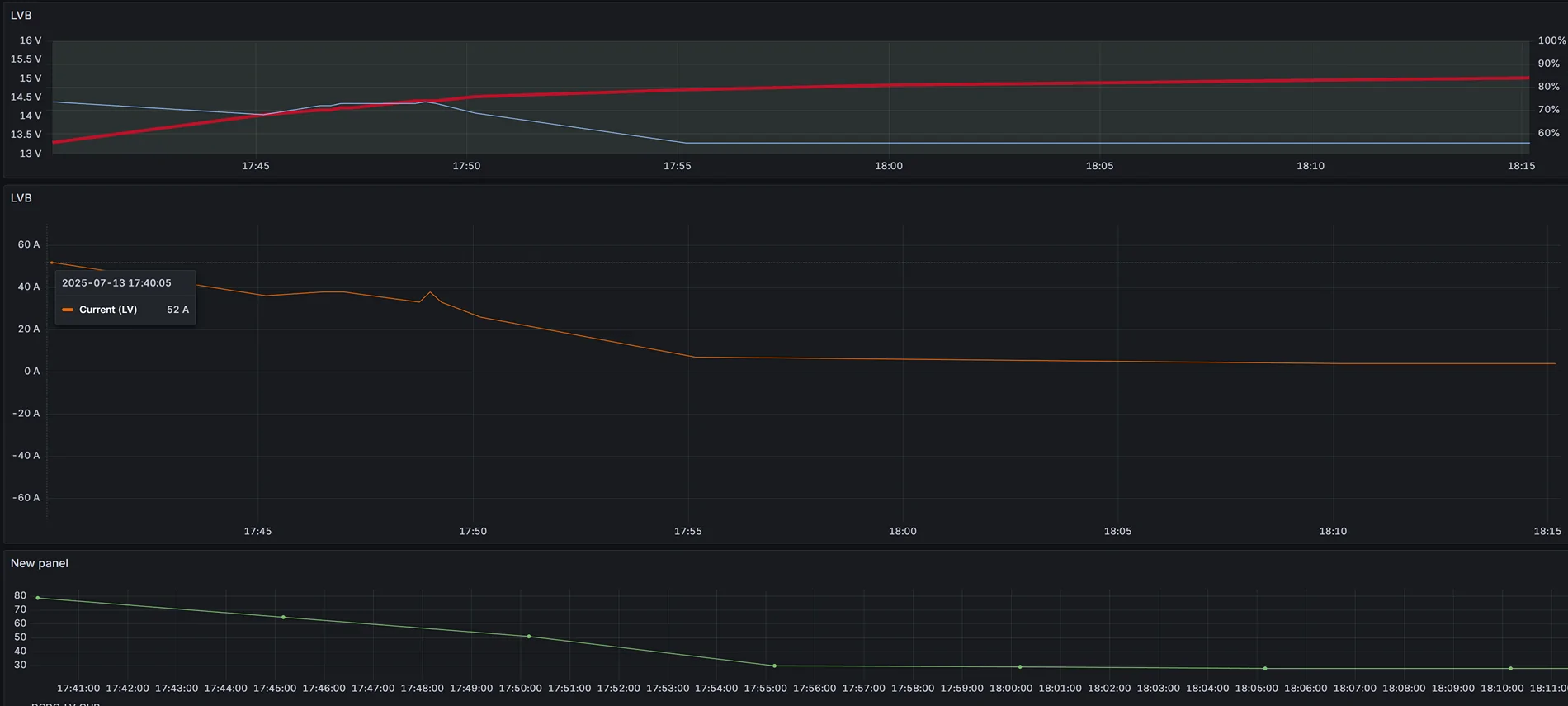This screenshot has height=706, width=1568.
Task: Click the hovered starting point of orange current line
Action: [x=51, y=263]
